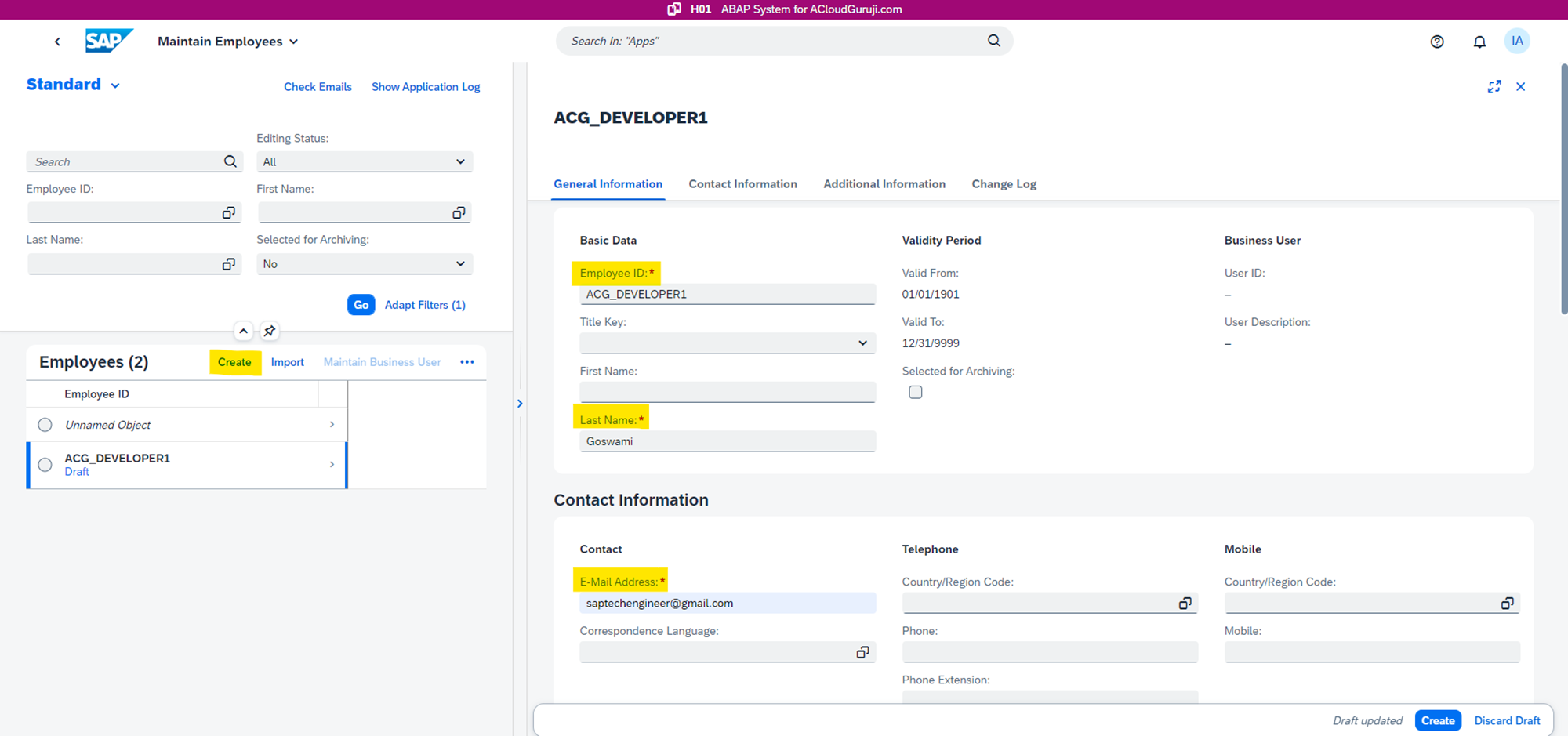The height and width of the screenshot is (736, 1568).
Task: Open the notifications bell
Action: [x=1479, y=42]
